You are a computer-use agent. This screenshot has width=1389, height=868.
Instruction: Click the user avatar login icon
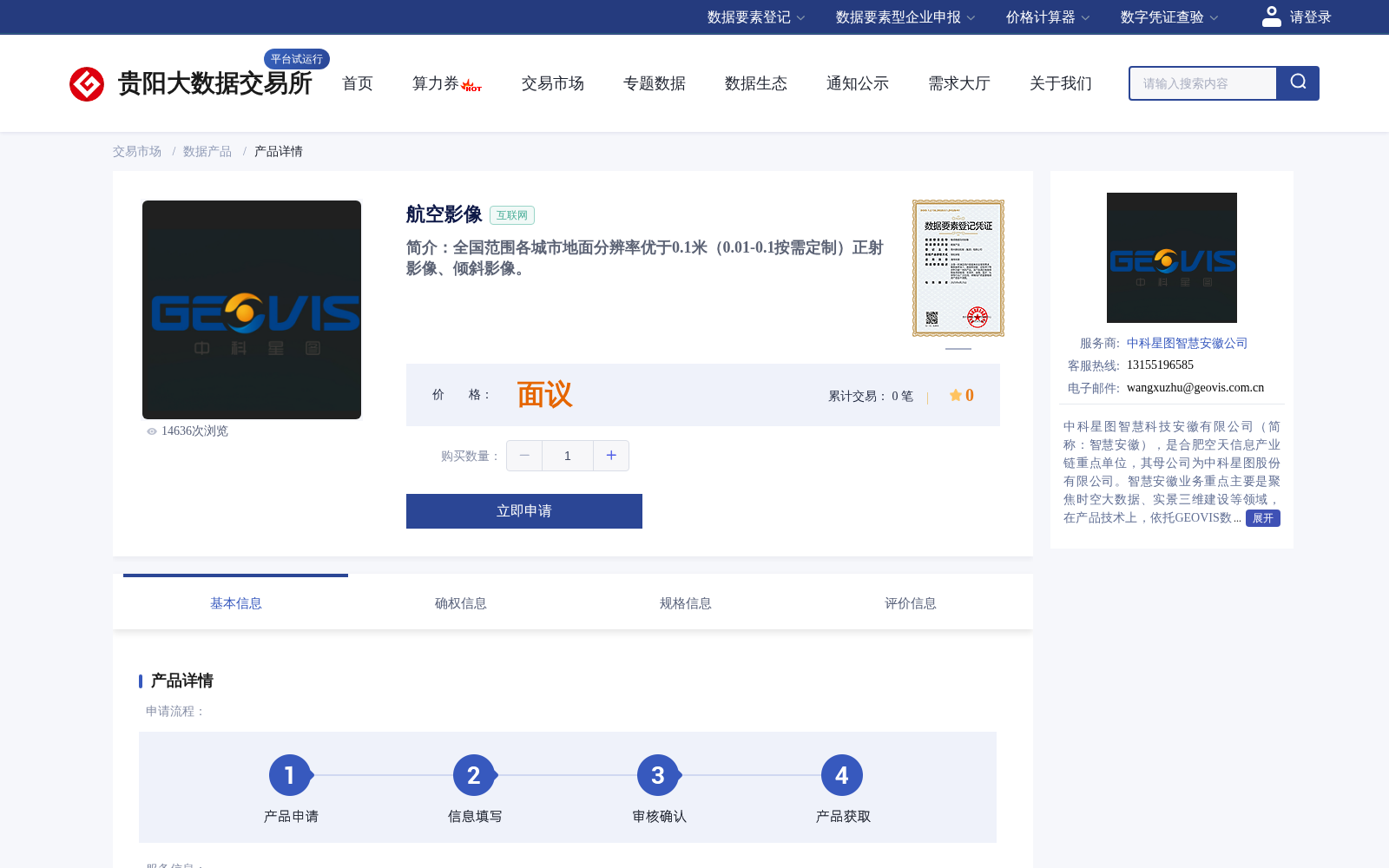click(x=1272, y=16)
